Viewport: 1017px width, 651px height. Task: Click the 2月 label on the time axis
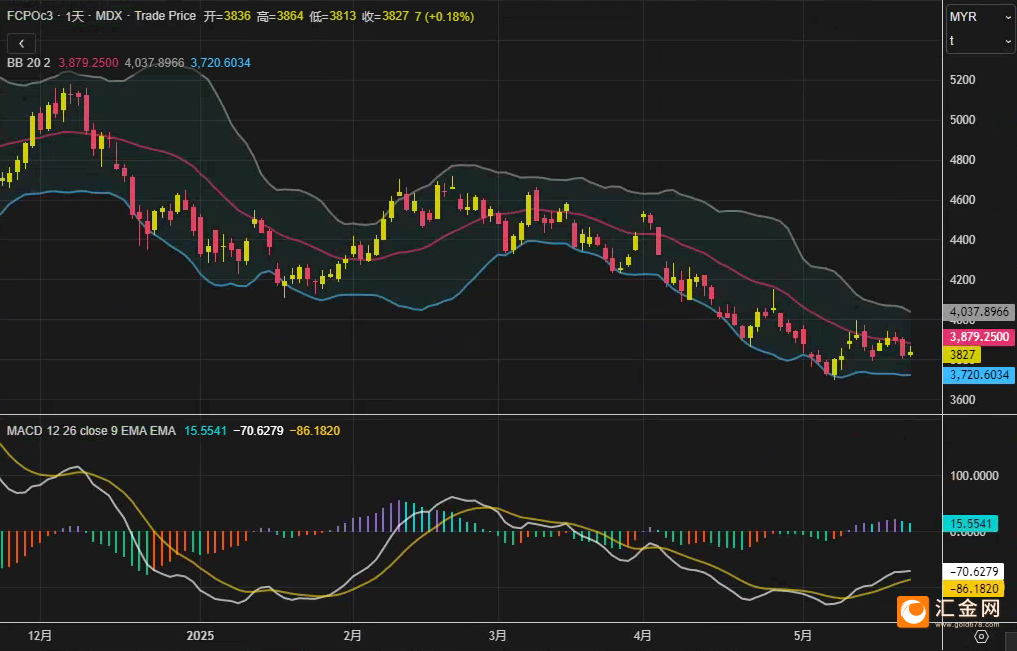tap(352, 636)
